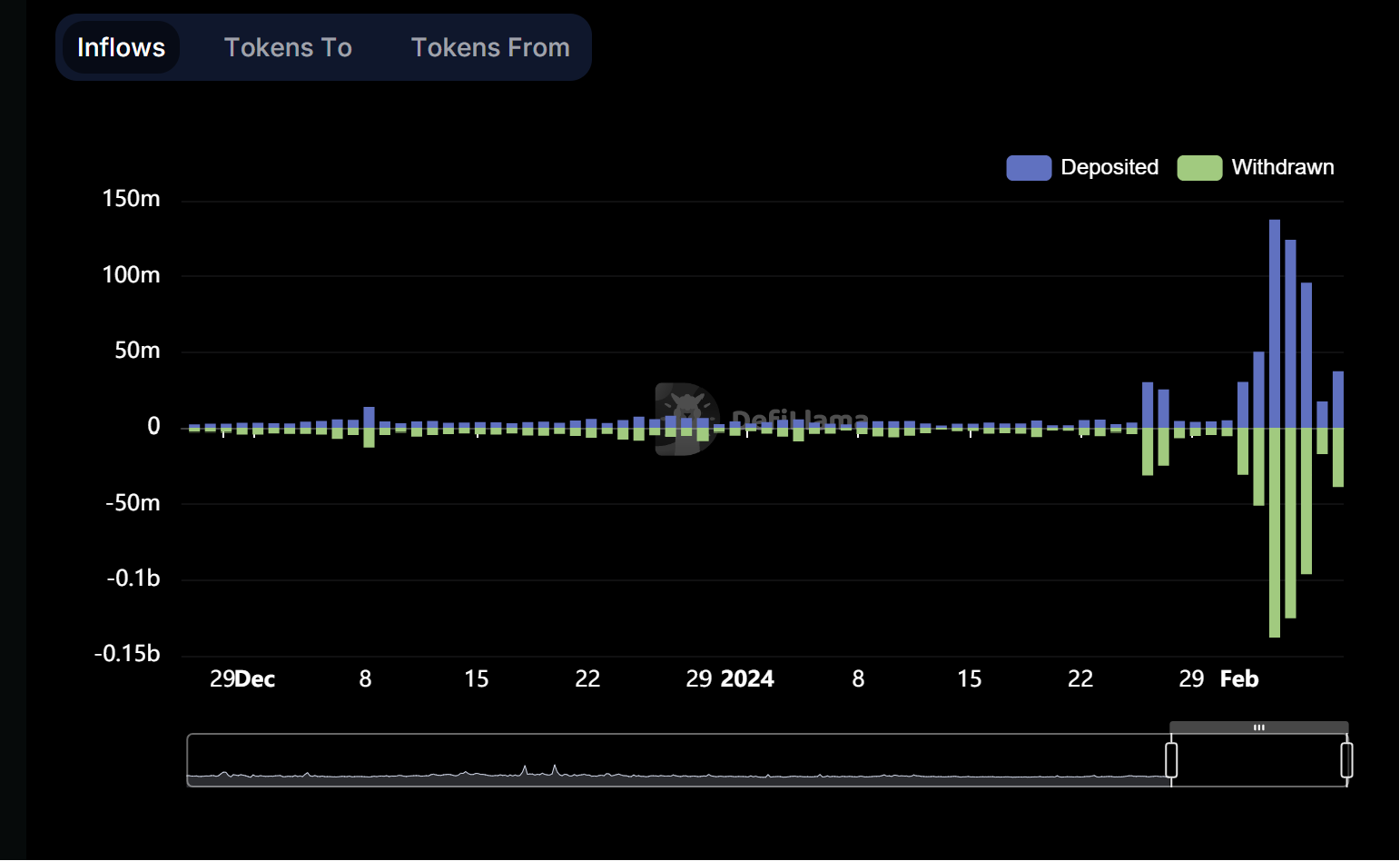The height and width of the screenshot is (861, 1400).
Task: Click the right handle of the range slider
Action: pyautogui.click(x=1346, y=760)
